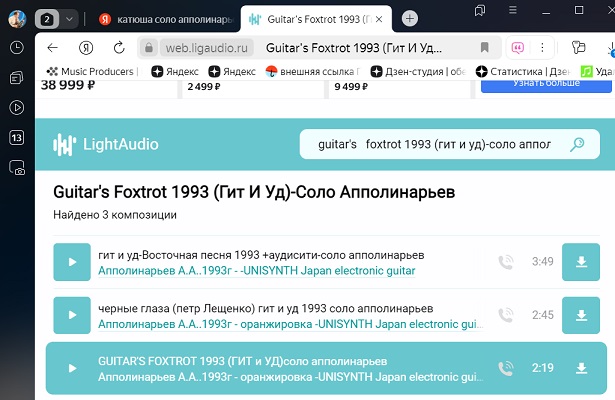
Task: Click the Yandex home Я button
Action: tap(86, 48)
